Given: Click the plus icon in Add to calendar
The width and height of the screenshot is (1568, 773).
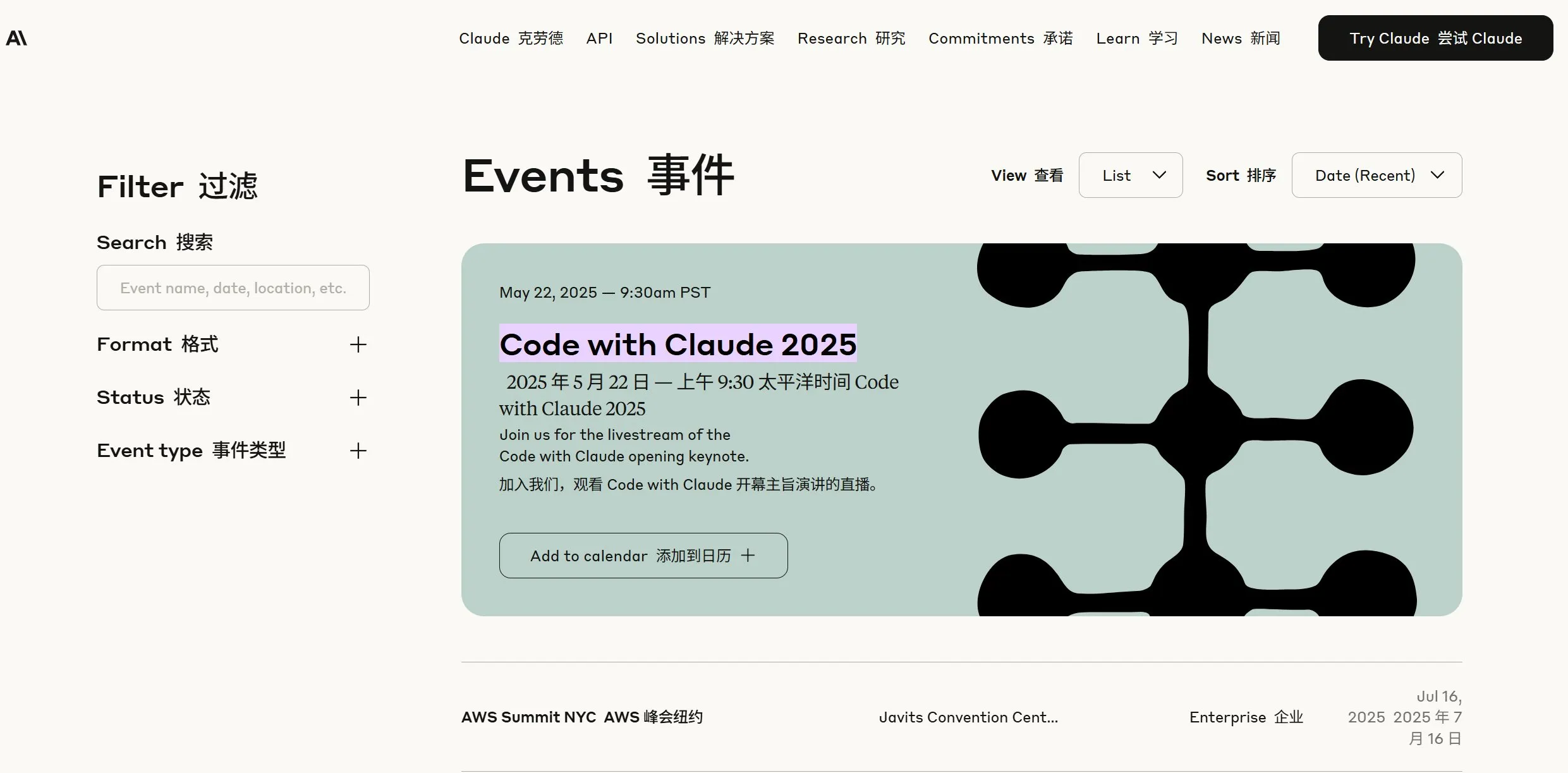Looking at the screenshot, I should click(x=748, y=556).
